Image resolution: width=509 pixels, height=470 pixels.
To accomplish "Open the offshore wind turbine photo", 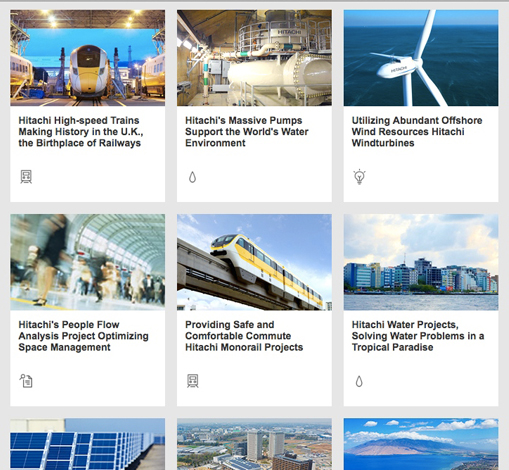I will [421, 58].
